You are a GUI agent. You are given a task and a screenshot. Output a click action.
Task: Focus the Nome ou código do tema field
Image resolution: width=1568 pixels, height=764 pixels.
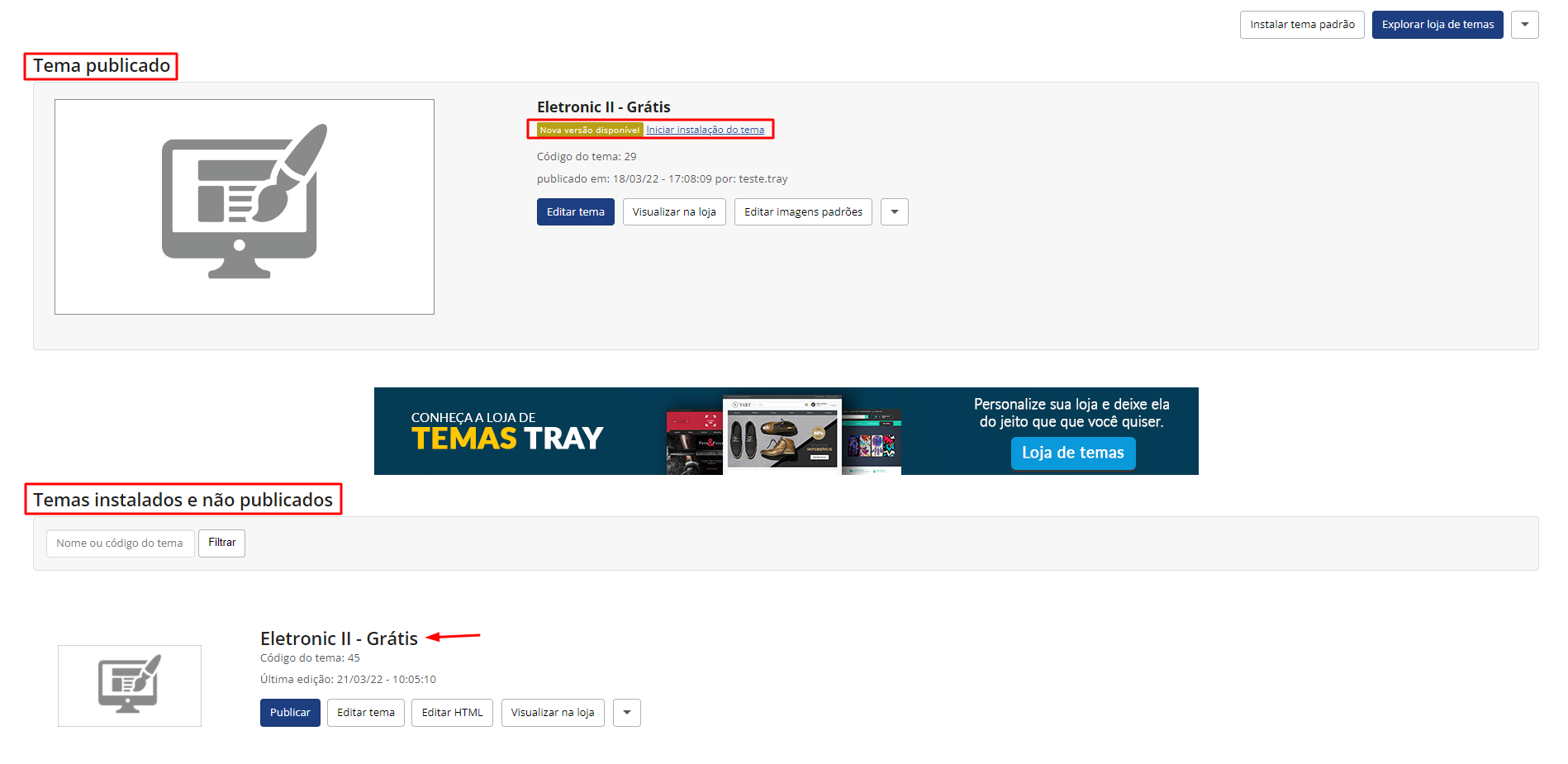click(x=121, y=543)
